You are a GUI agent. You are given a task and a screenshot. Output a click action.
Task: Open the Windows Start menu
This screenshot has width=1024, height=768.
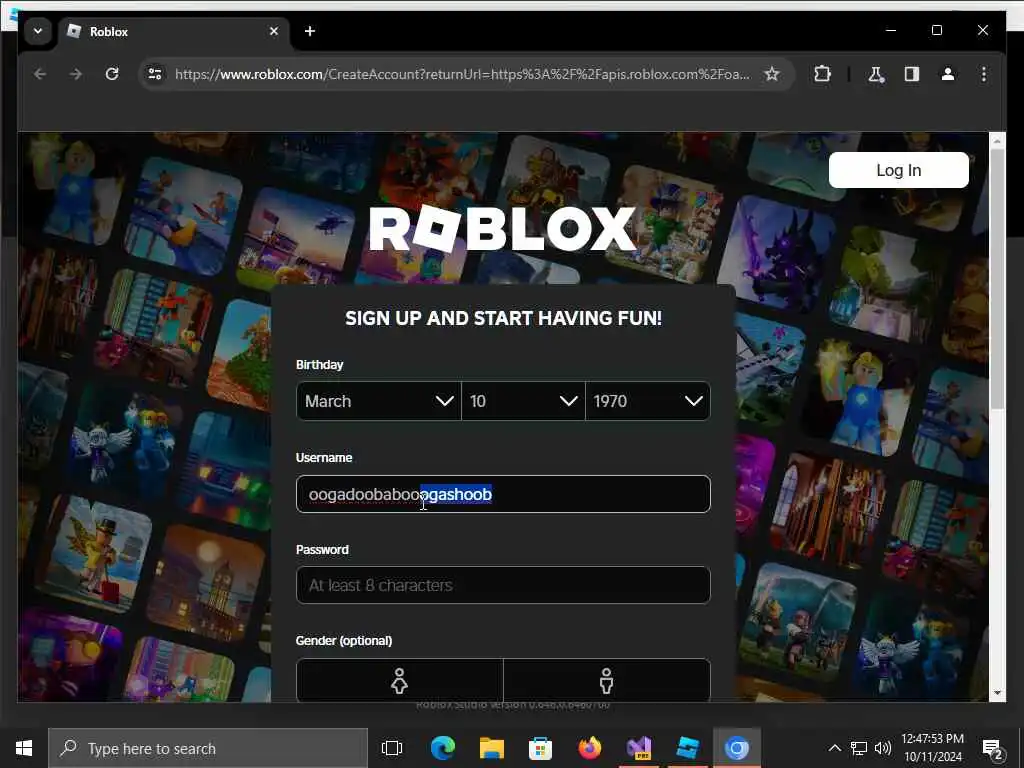tap(24, 748)
